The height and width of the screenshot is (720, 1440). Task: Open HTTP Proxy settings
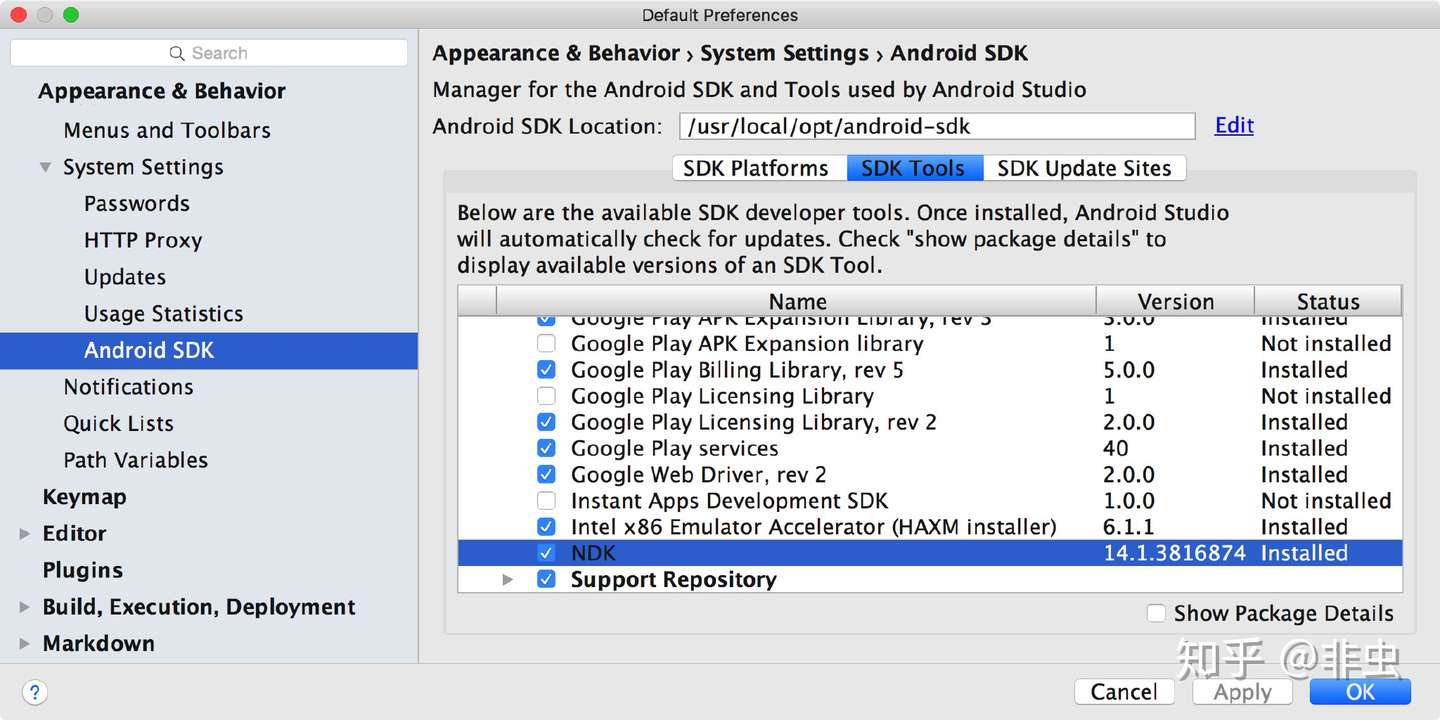point(143,240)
